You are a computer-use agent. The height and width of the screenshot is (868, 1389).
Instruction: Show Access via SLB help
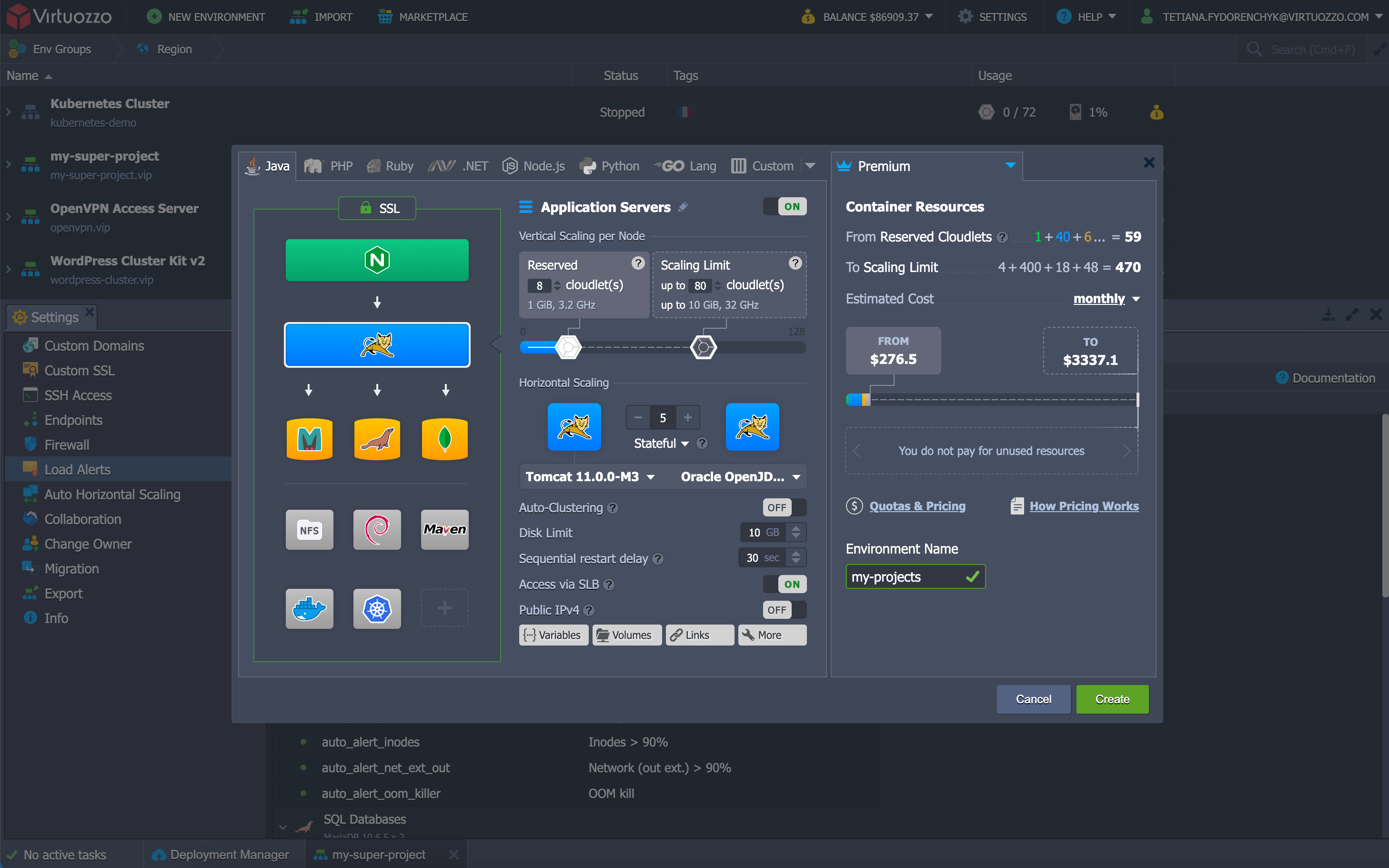click(609, 585)
